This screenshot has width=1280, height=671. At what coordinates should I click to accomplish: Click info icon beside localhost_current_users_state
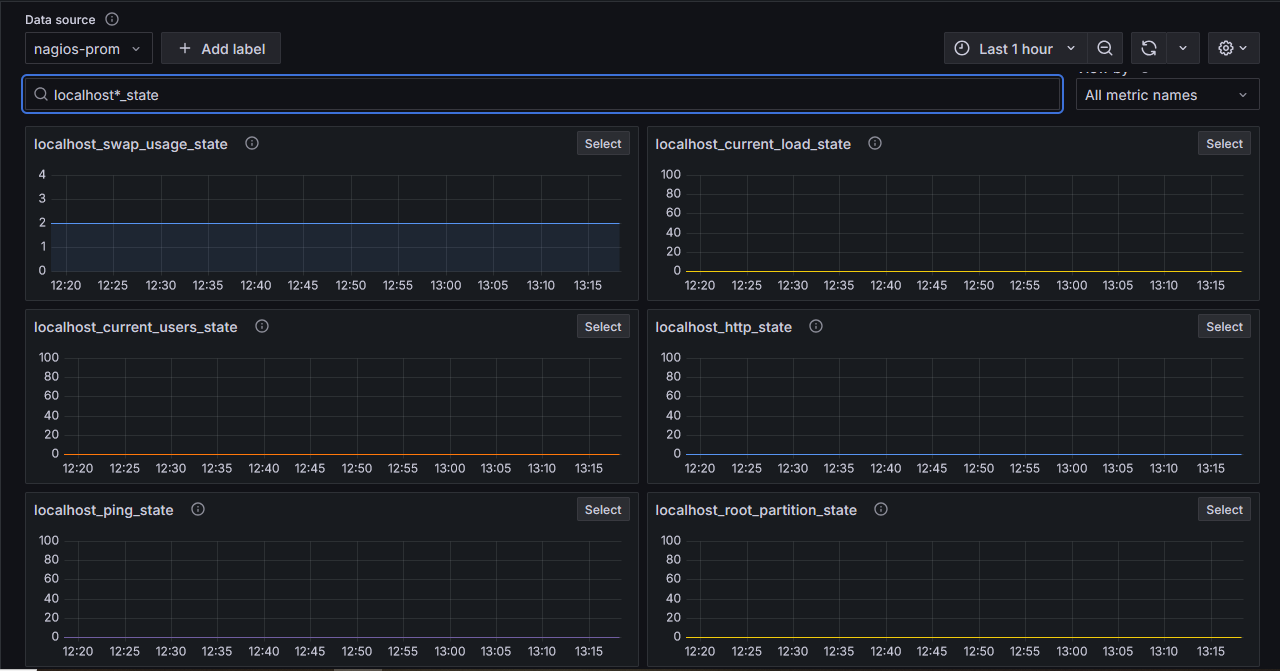point(262,326)
